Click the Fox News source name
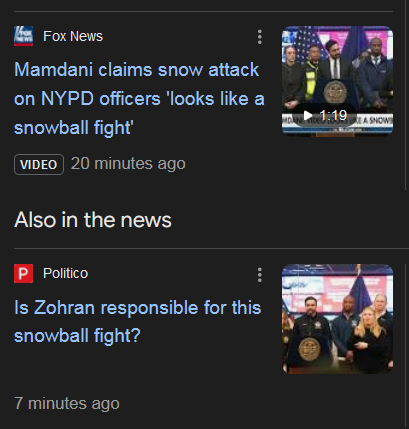409x429 pixels. click(x=73, y=36)
